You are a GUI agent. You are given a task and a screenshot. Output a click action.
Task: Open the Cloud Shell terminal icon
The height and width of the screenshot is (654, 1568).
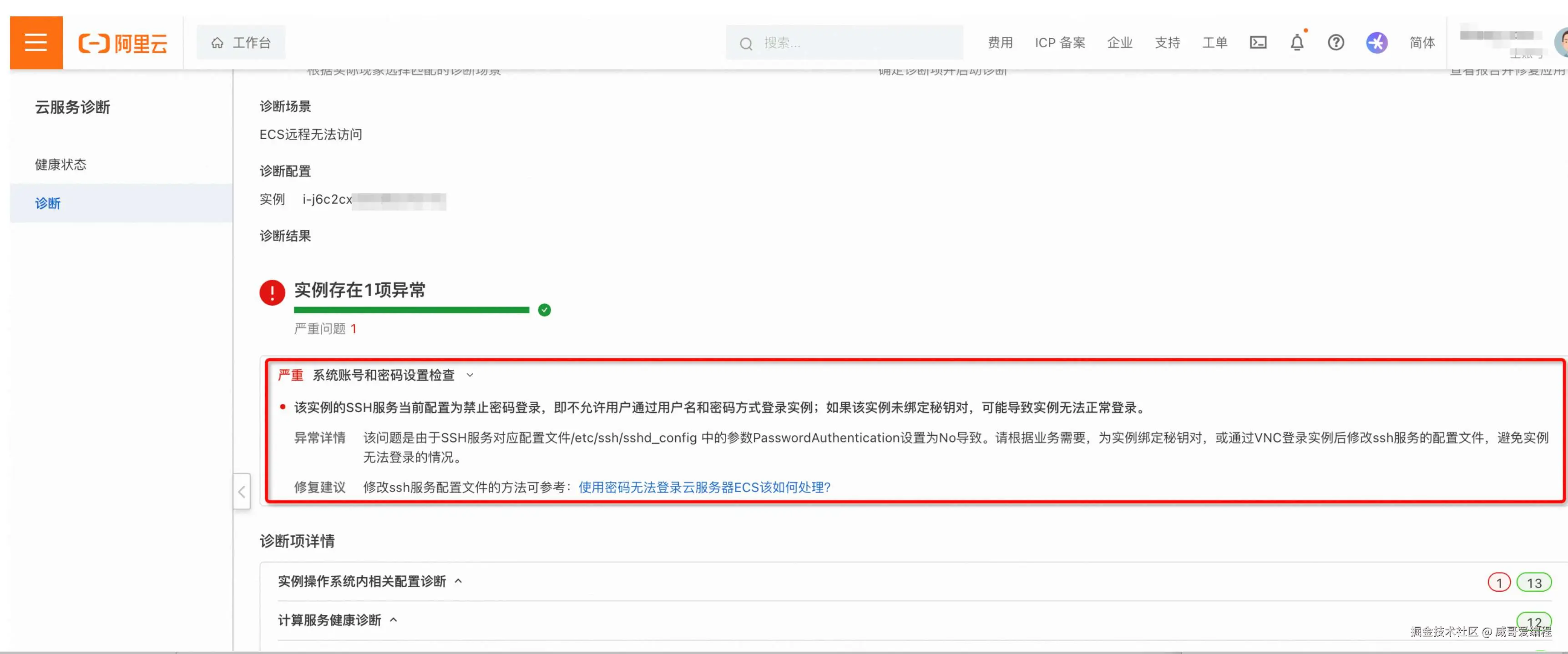coord(1258,43)
